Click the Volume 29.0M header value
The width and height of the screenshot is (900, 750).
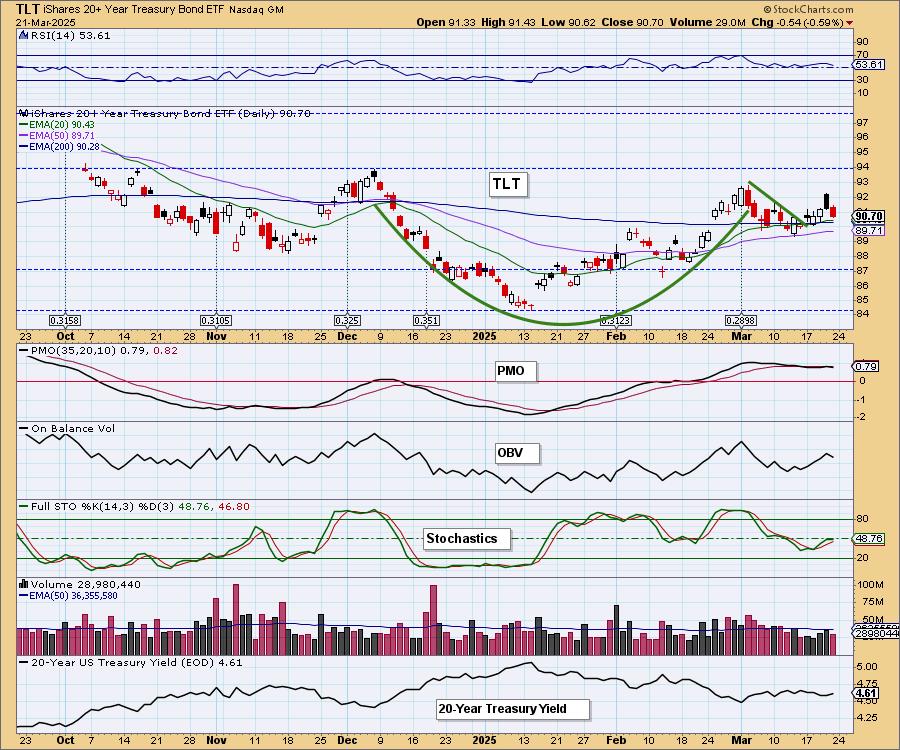708,22
